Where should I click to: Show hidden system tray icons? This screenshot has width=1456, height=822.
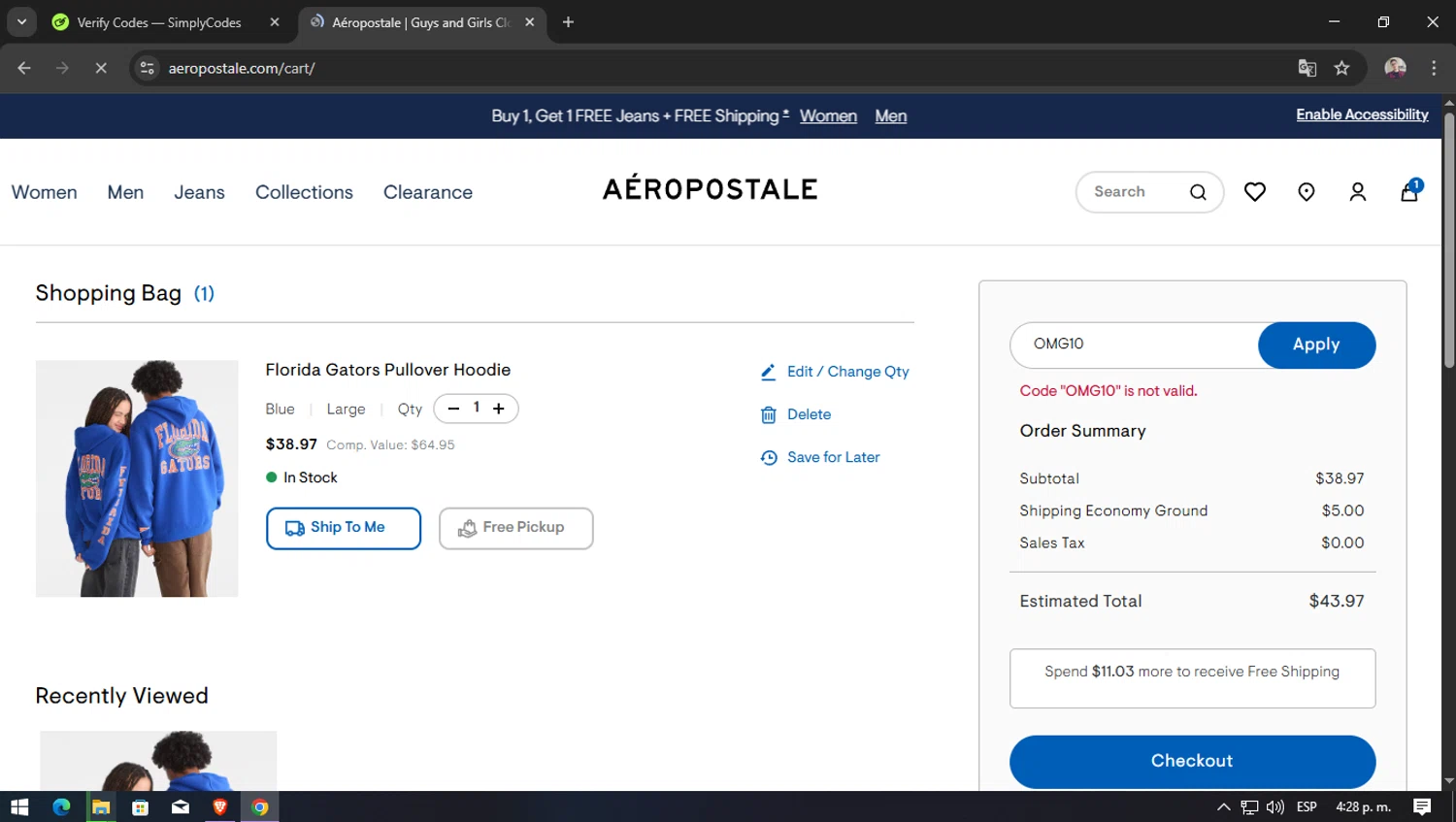click(x=1223, y=806)
